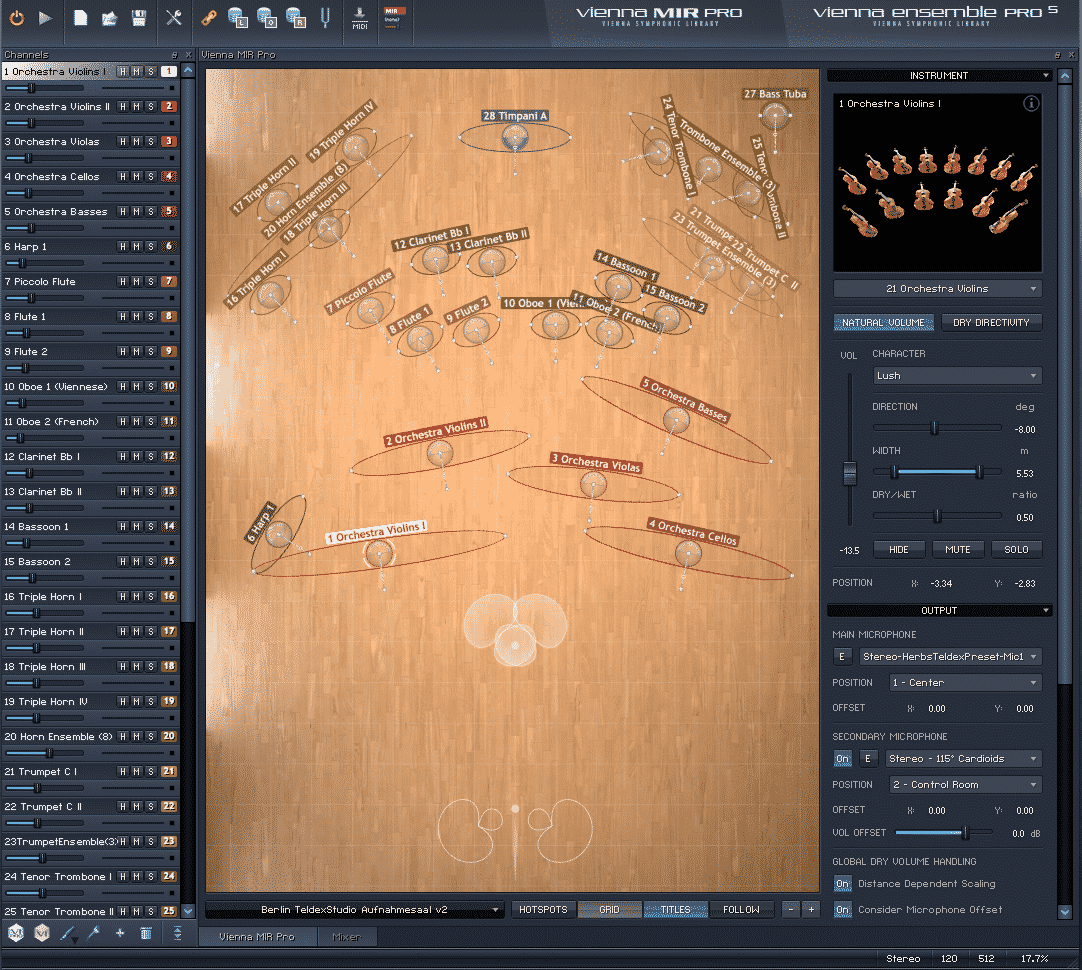Viewport: 1082px width, 970px height.
Task: Open main microphone preset dropdown
Action: tap(950, 657)
